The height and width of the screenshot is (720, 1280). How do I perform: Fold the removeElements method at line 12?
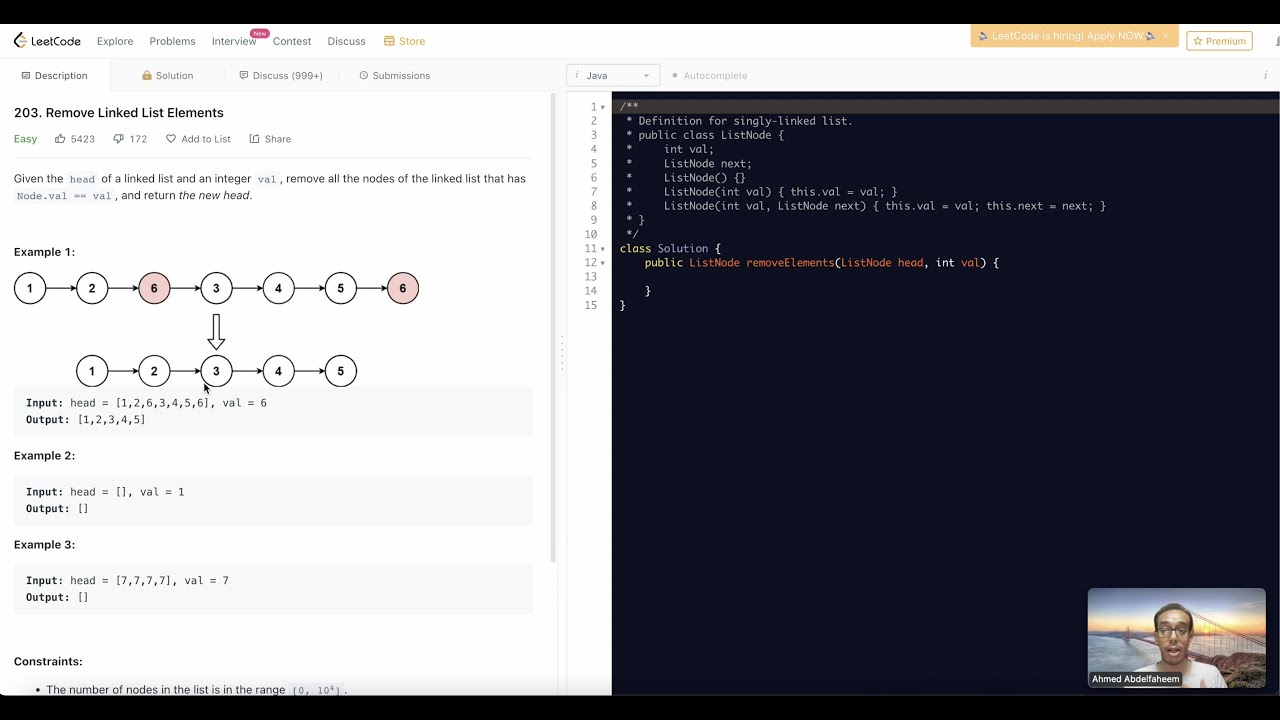click(x=603, y=263)
